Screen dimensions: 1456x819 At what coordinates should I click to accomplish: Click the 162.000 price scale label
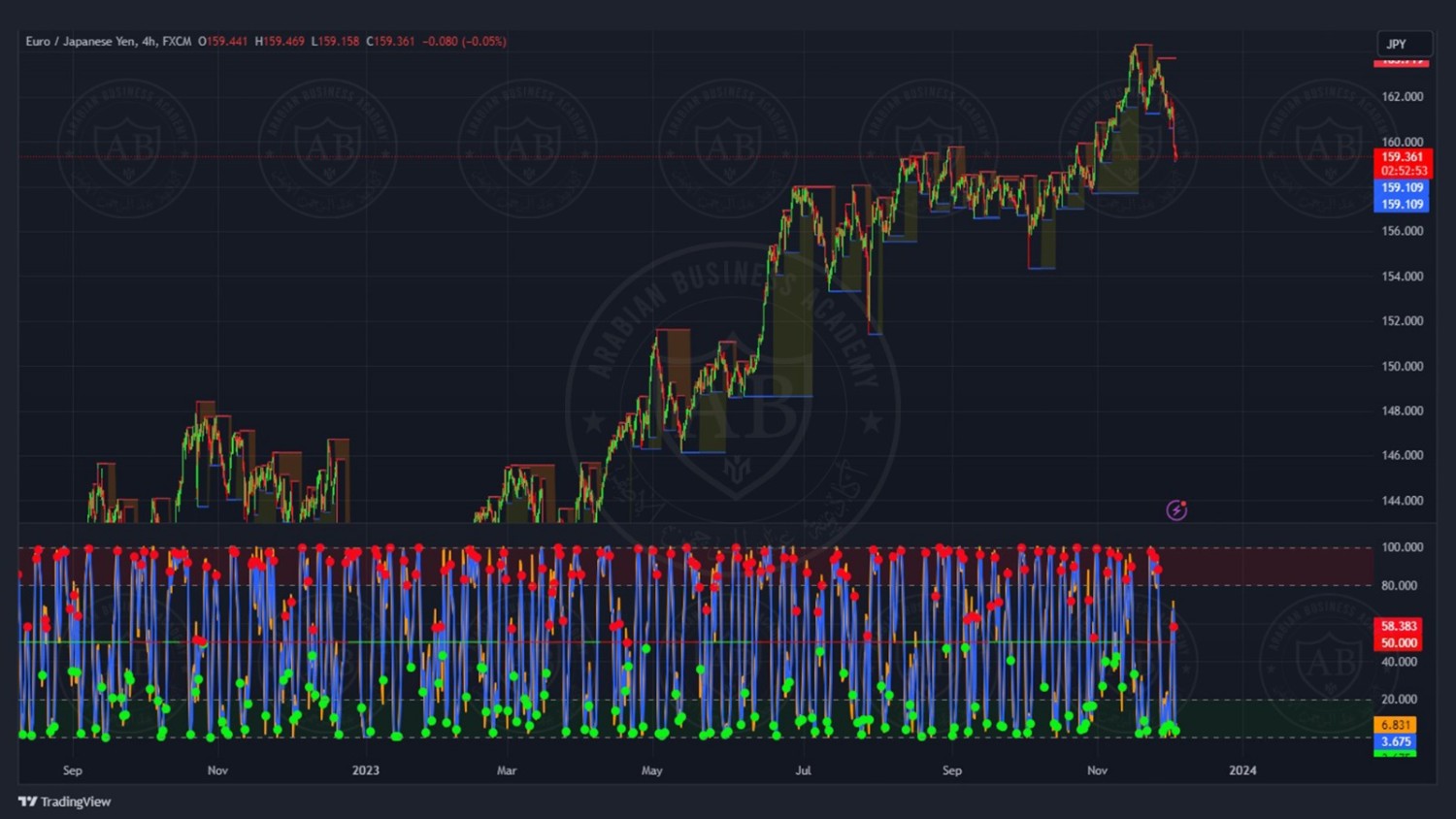(1402, 97)
